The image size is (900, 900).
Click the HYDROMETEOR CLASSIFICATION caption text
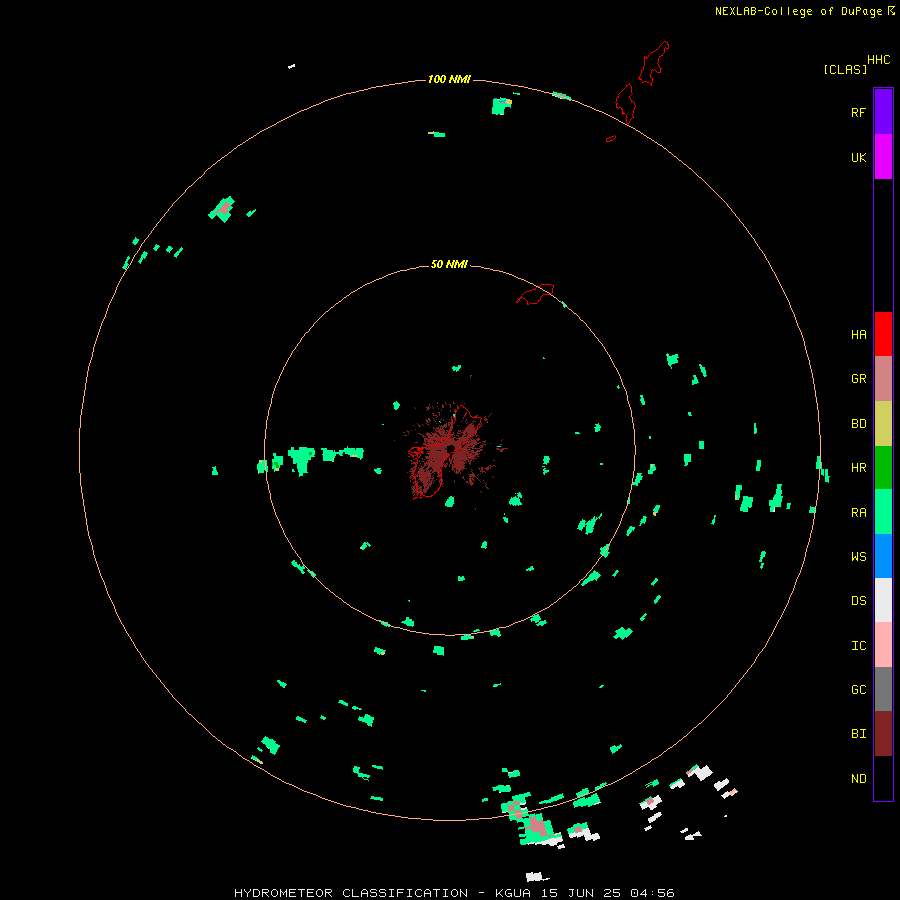click(351, 893)
